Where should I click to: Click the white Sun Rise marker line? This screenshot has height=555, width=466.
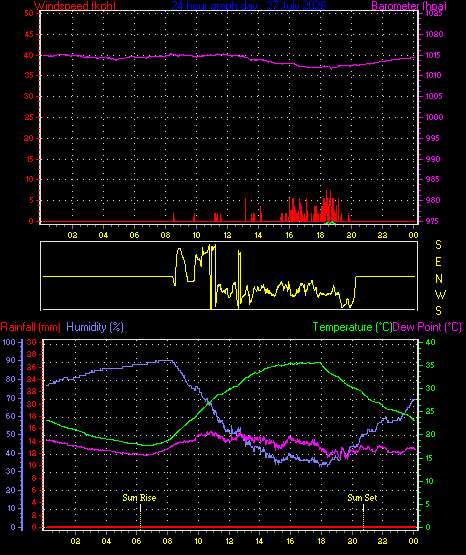pos(140,508)
